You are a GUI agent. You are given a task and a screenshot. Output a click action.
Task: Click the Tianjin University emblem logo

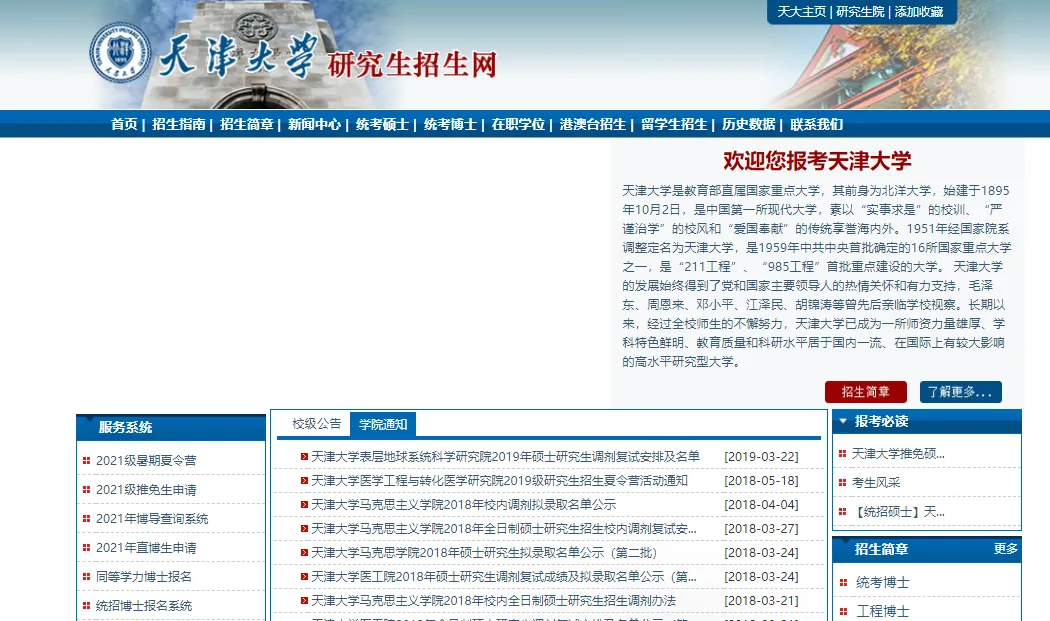click(121, 53)
